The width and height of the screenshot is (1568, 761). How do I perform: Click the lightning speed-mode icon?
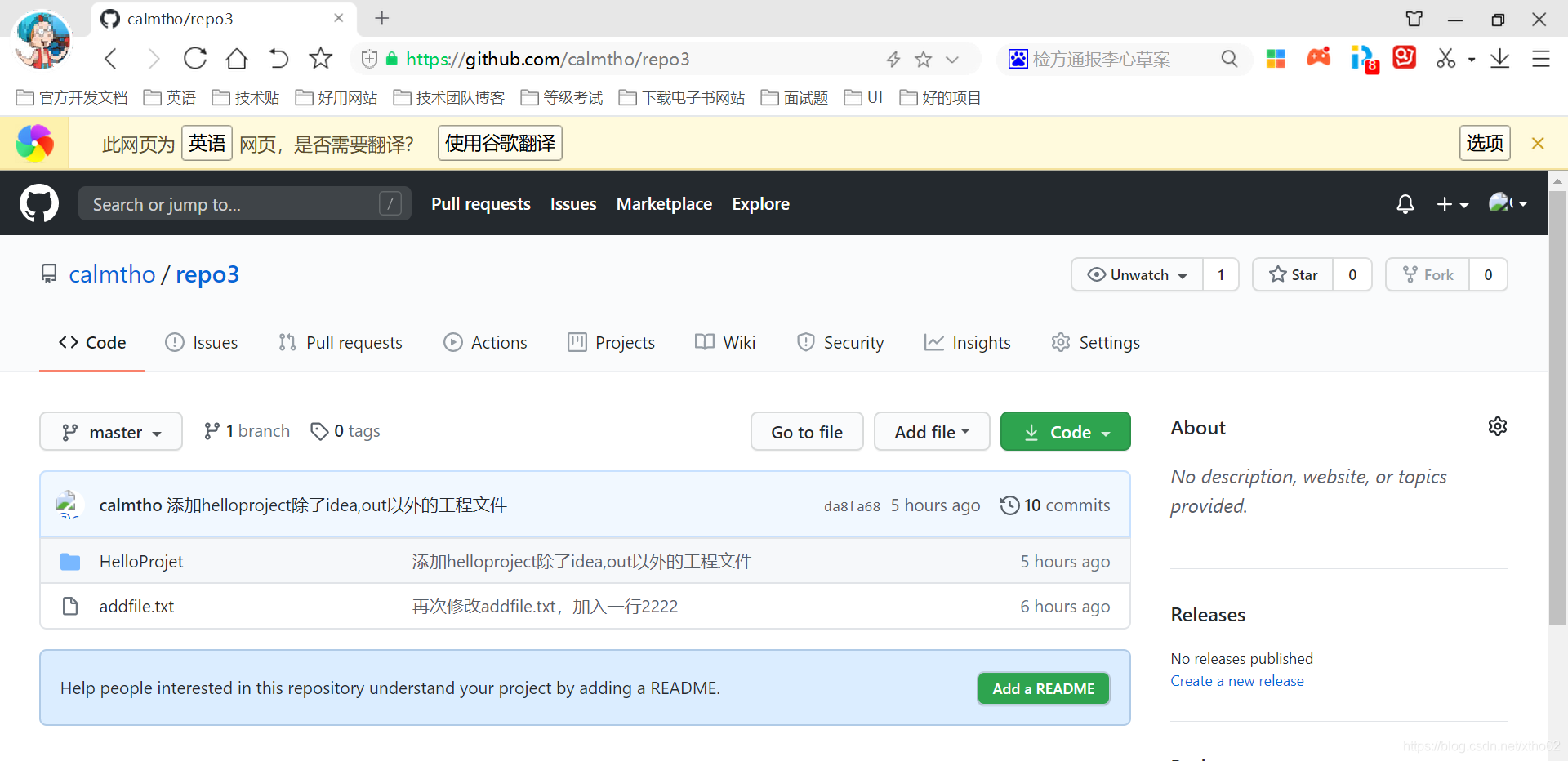point(893,59)
